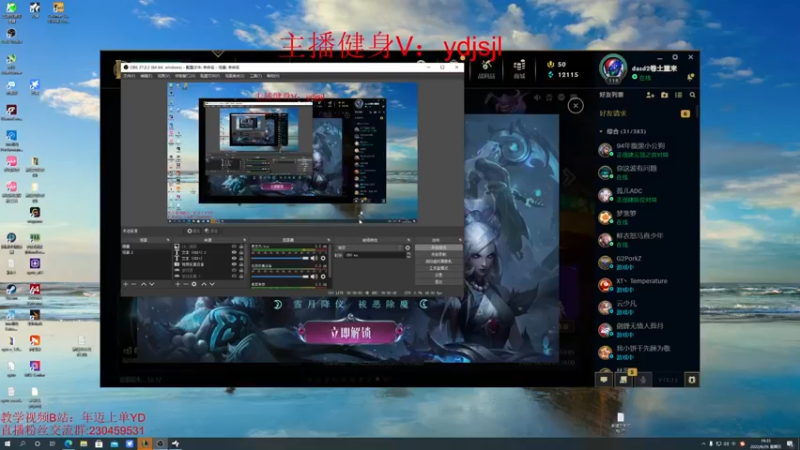Move source down in OBS sources panel

click(212, 284)
